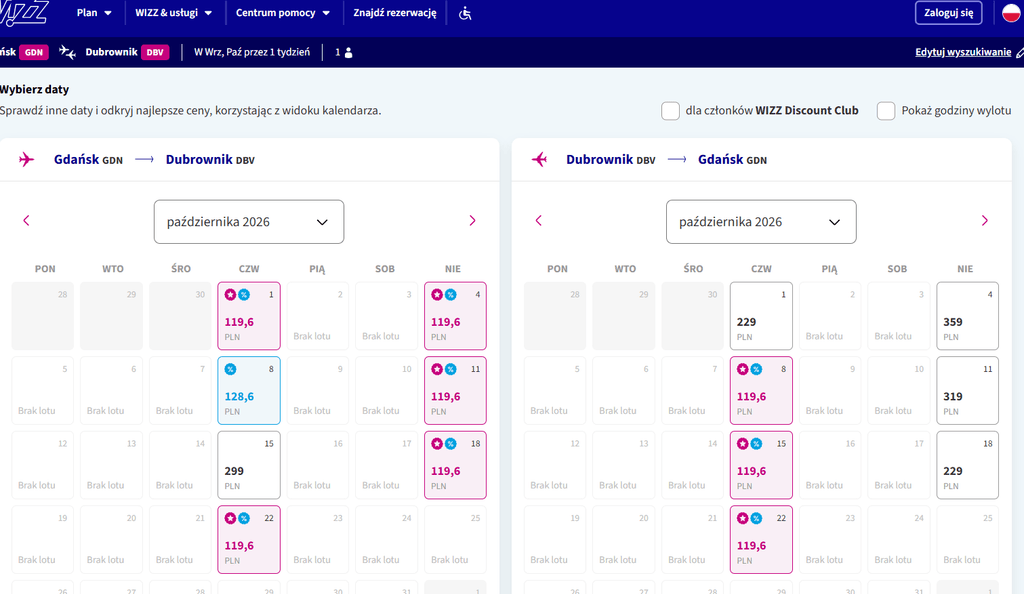
Task: Go to previous month in Dubrownik–Gdańsk calendar
Action: pos(538,221)
